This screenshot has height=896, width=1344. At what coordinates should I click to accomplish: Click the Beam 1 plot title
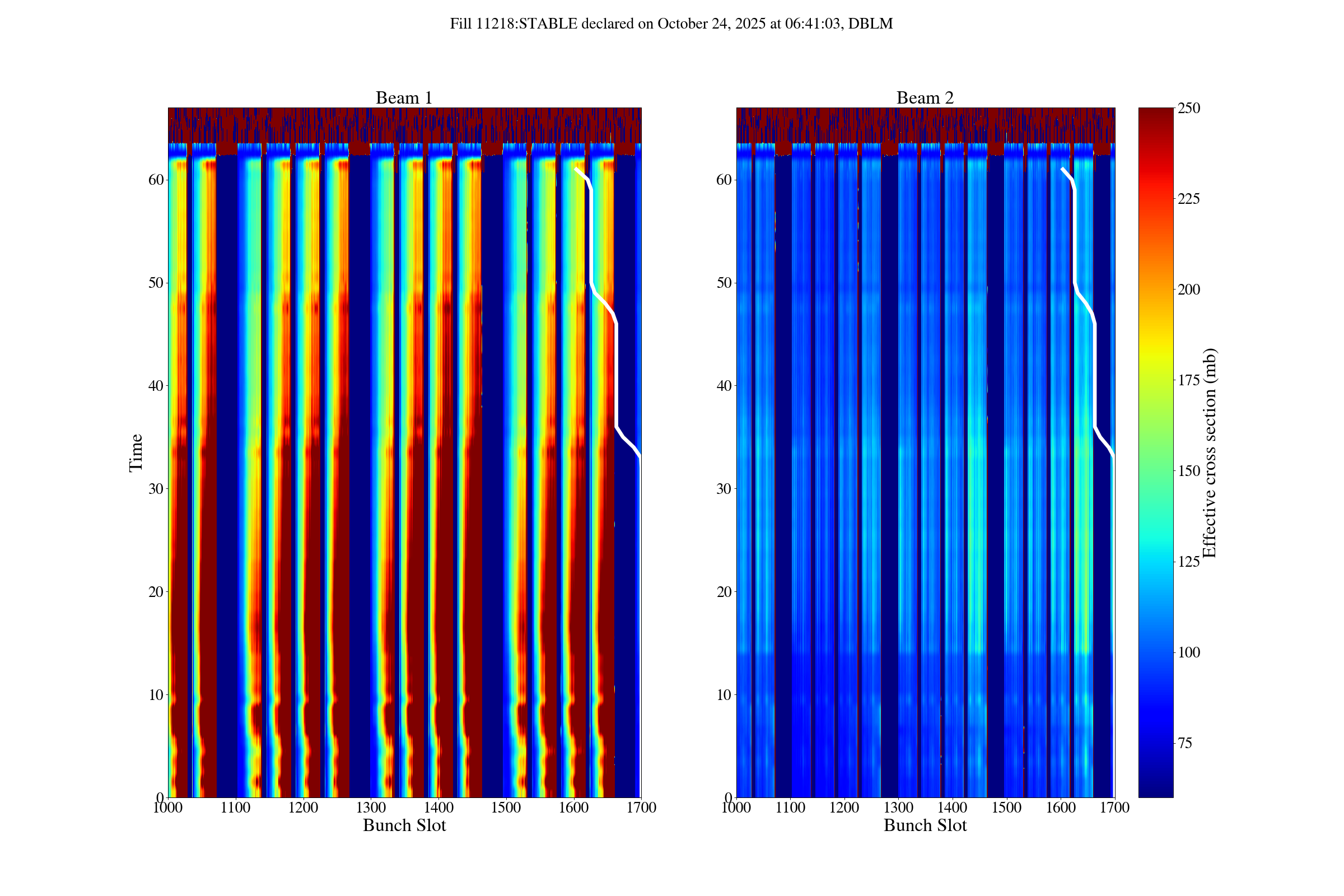[x=403, y=99]
